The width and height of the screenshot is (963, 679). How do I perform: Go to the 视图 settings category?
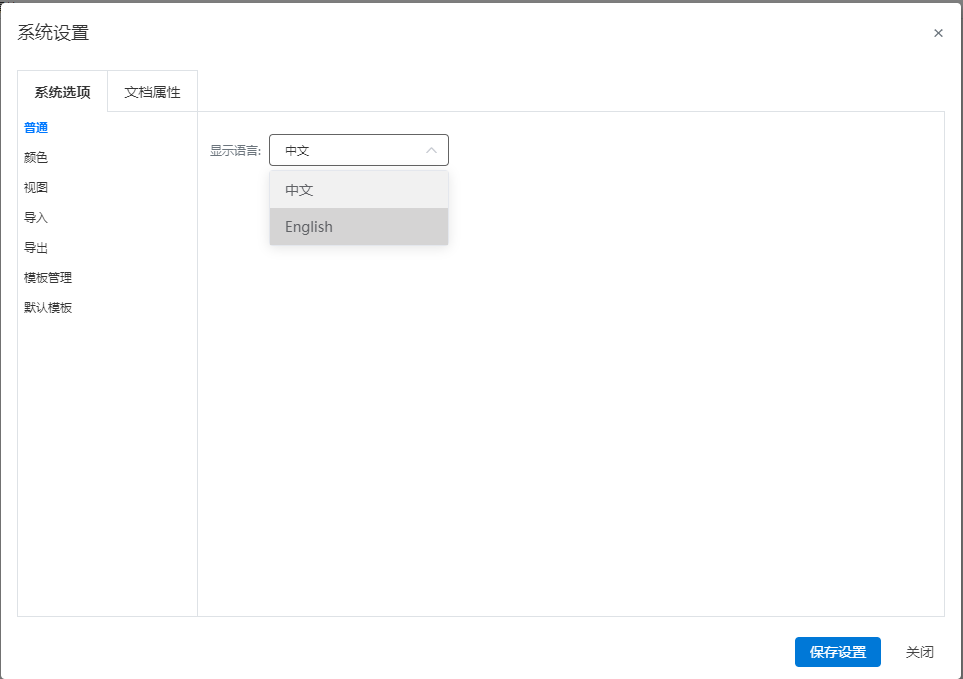click(x=36, y=188)
